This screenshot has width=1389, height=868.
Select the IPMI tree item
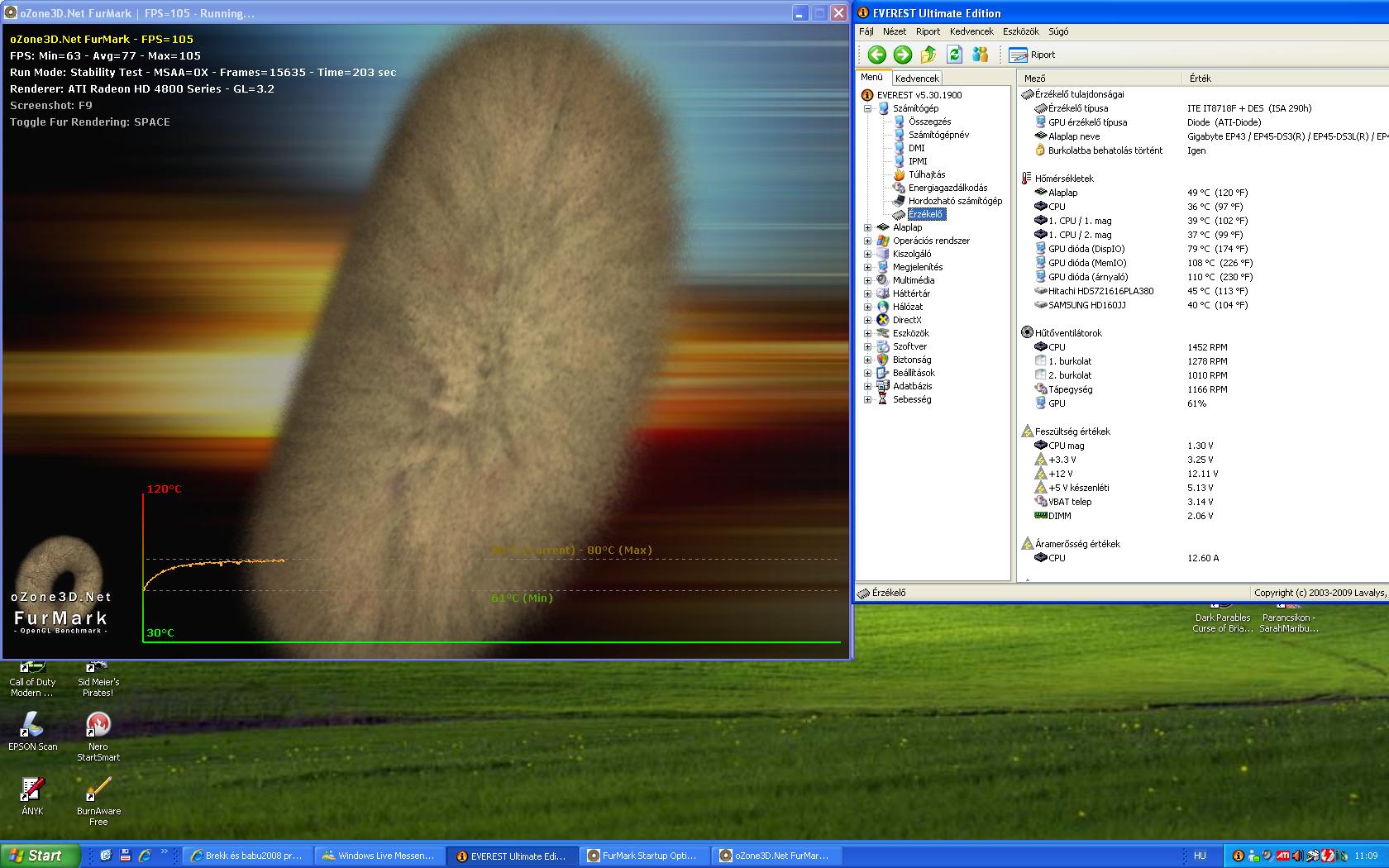[x=918, y=161]
